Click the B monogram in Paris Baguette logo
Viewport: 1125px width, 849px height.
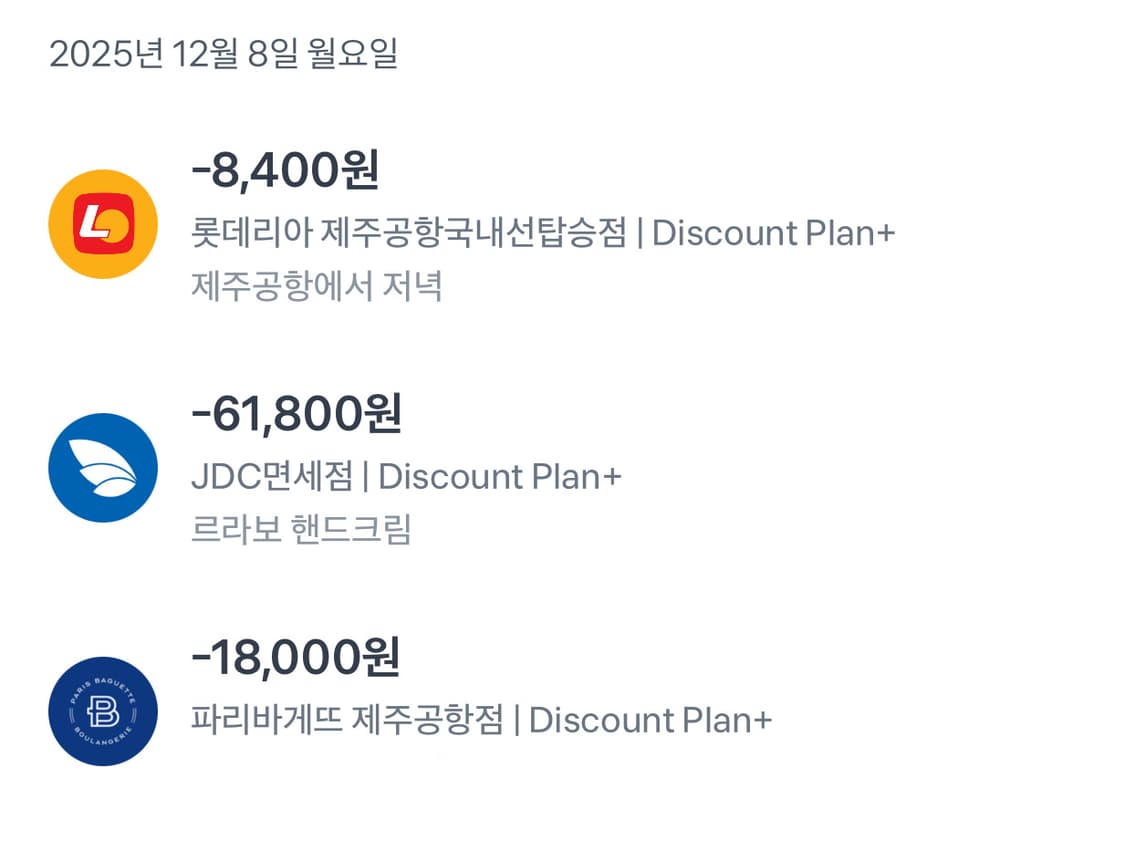103,711
